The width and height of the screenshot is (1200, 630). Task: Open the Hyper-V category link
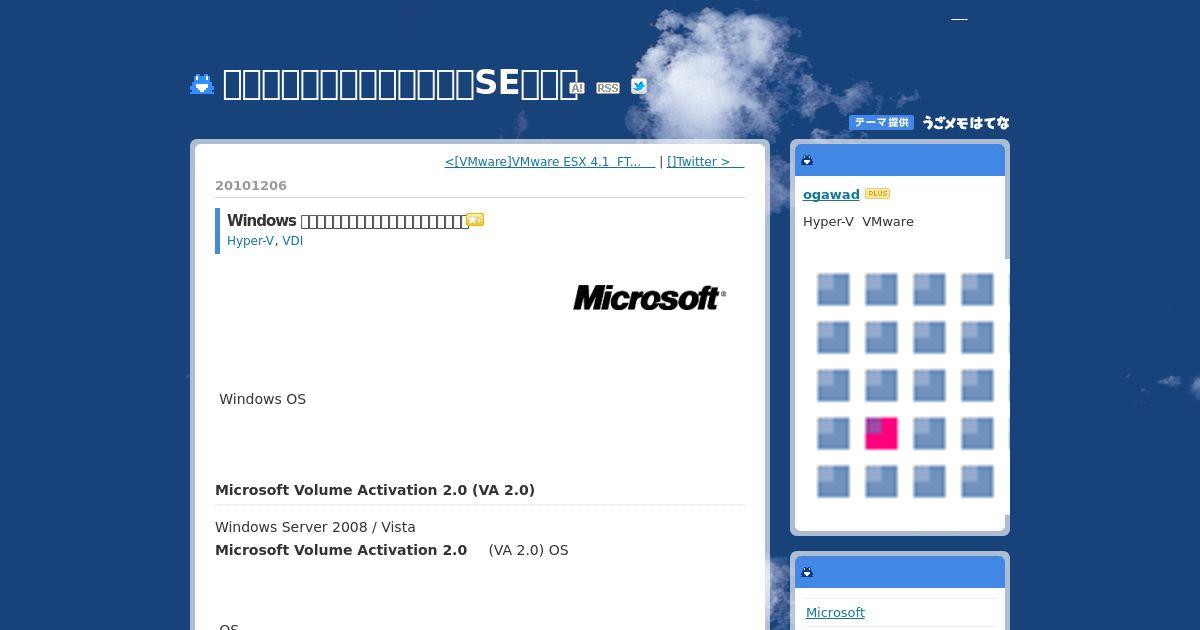(250, 241)
